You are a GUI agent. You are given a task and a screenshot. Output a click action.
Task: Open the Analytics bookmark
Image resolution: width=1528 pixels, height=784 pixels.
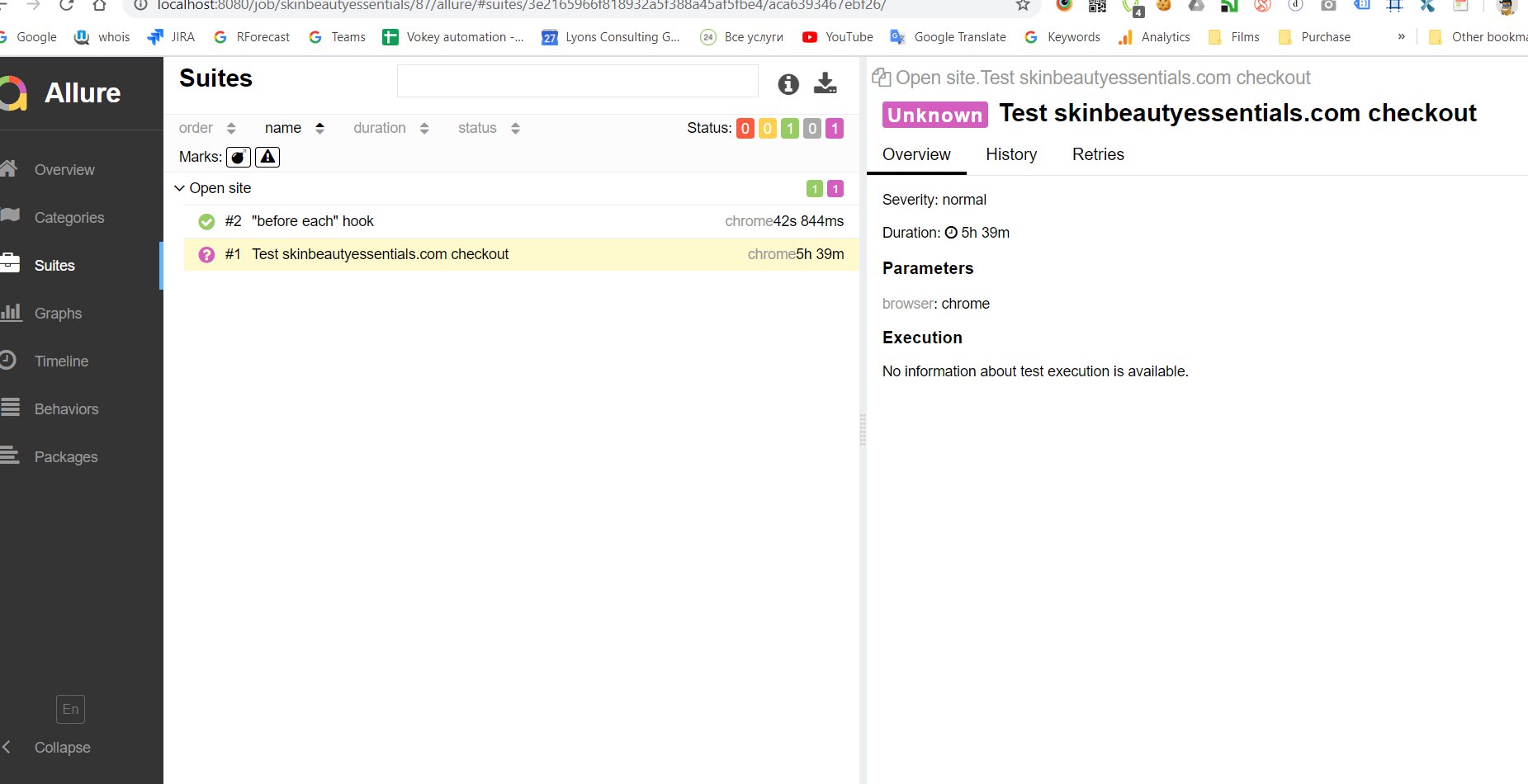pyautogui.click(x=1153, y=37)
